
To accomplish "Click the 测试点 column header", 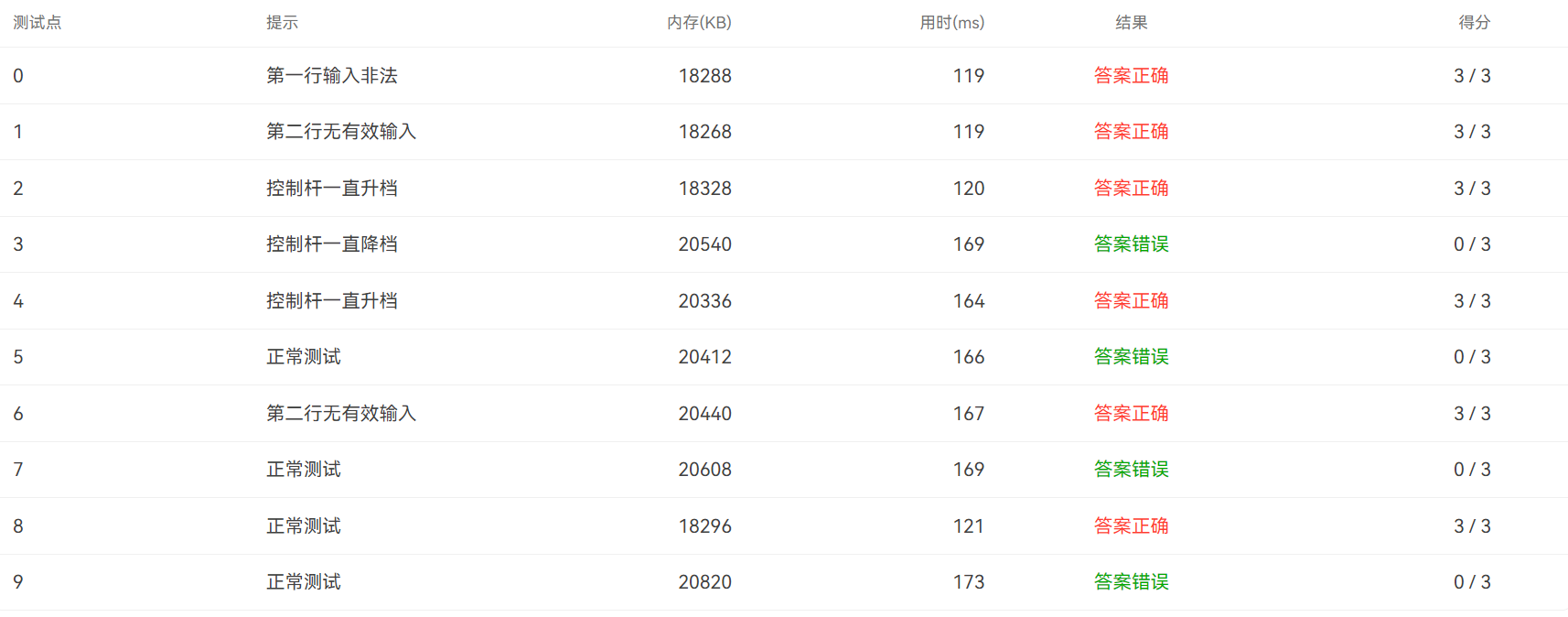I will pos(38,23).
